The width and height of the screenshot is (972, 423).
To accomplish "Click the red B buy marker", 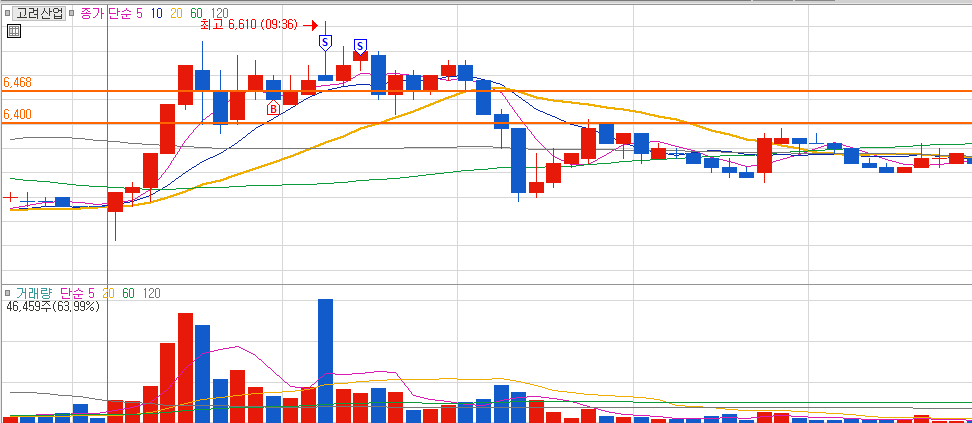I will point(273,109).
